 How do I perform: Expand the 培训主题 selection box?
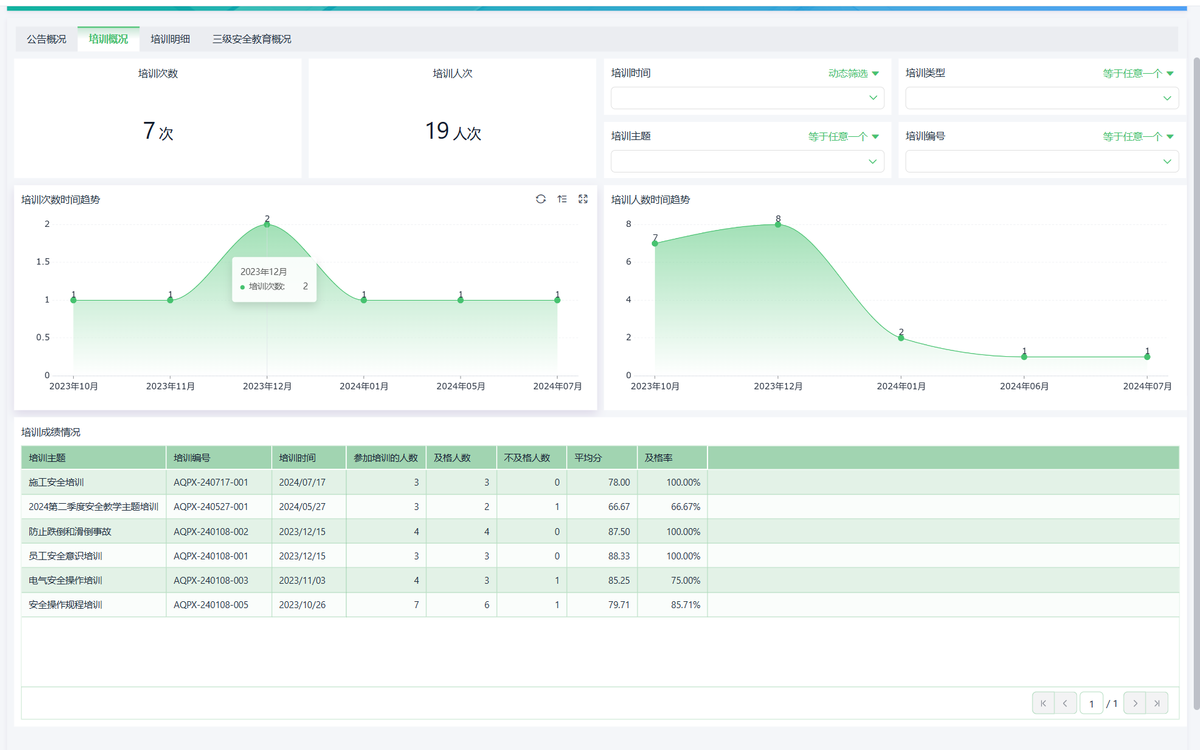point(747,161)
